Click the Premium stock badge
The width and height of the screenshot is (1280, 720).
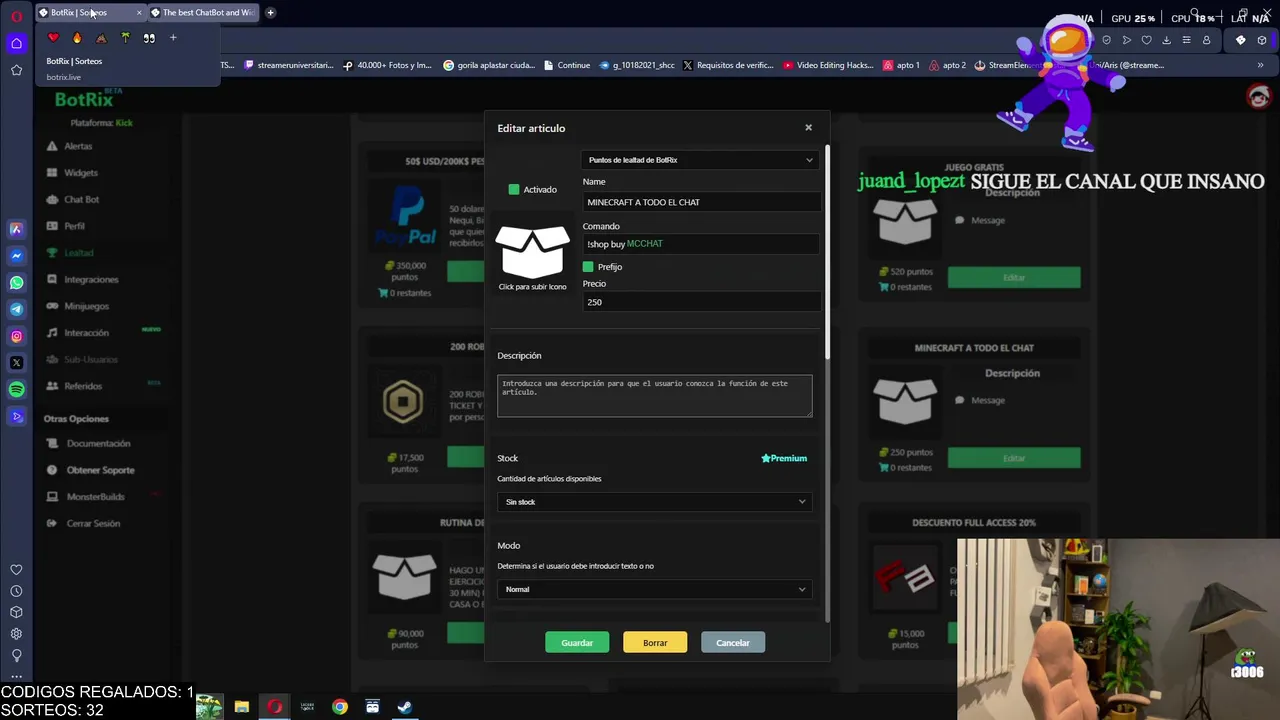point(784,458)
